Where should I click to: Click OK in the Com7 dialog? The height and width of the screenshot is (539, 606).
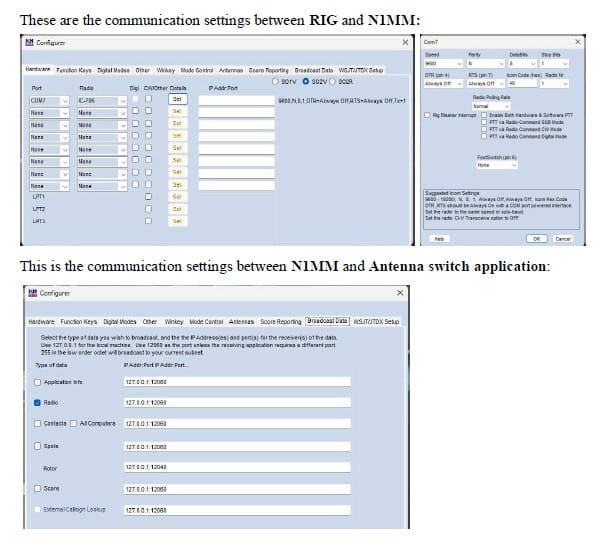coord(536,239)
